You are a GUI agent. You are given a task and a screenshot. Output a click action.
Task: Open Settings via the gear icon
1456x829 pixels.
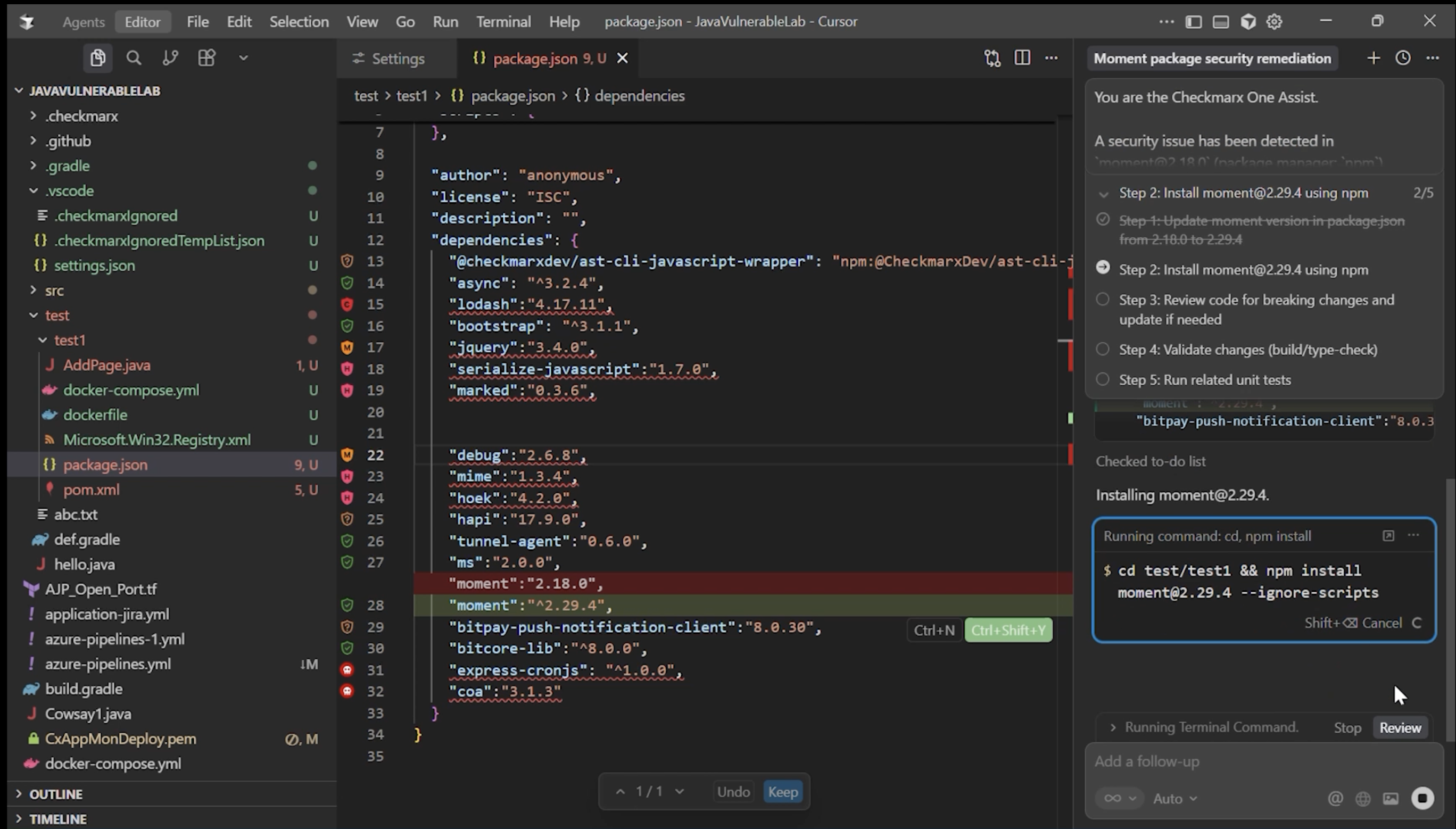(1275, 21)
